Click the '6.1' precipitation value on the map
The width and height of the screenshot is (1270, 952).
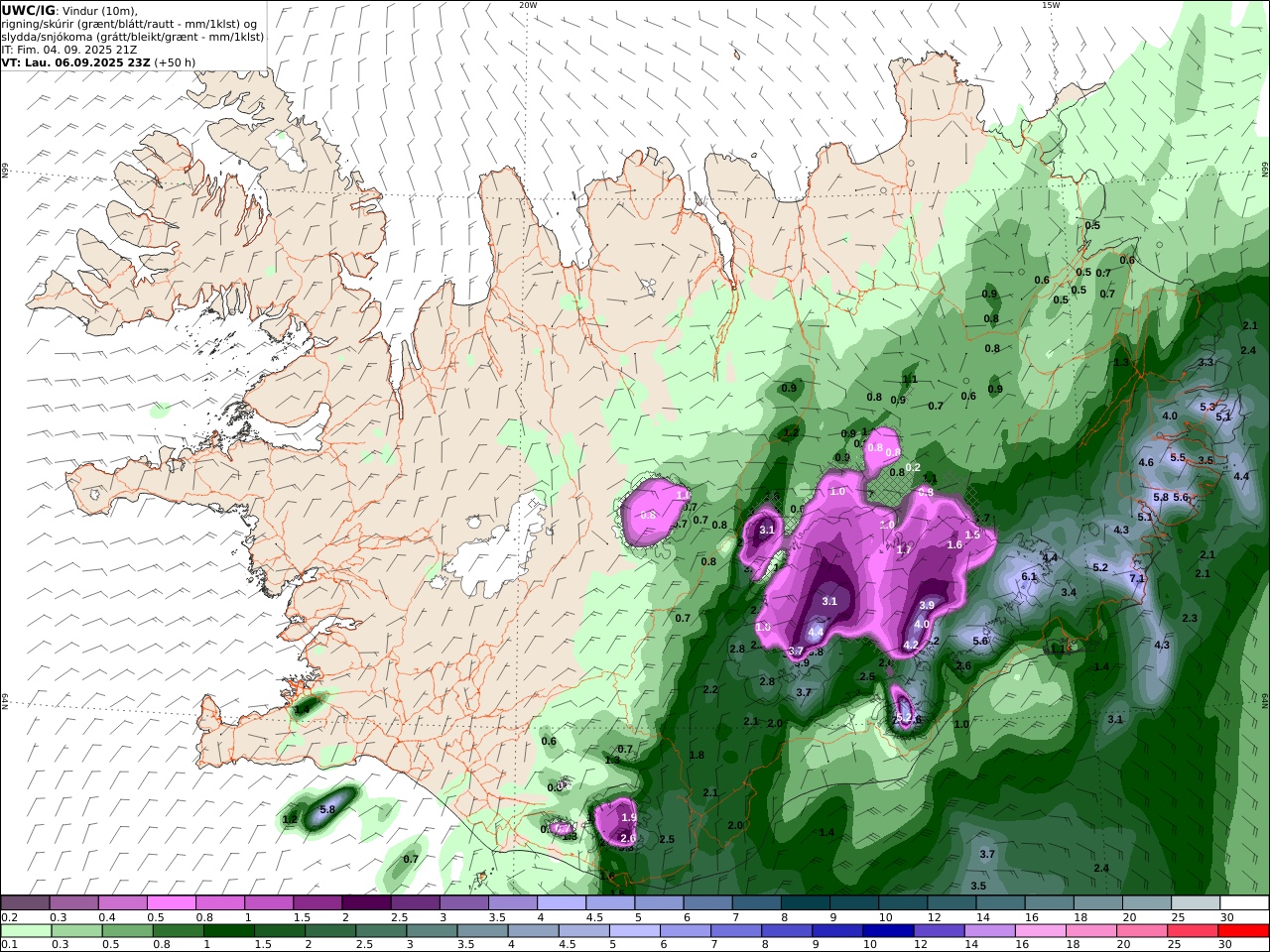1029,576
